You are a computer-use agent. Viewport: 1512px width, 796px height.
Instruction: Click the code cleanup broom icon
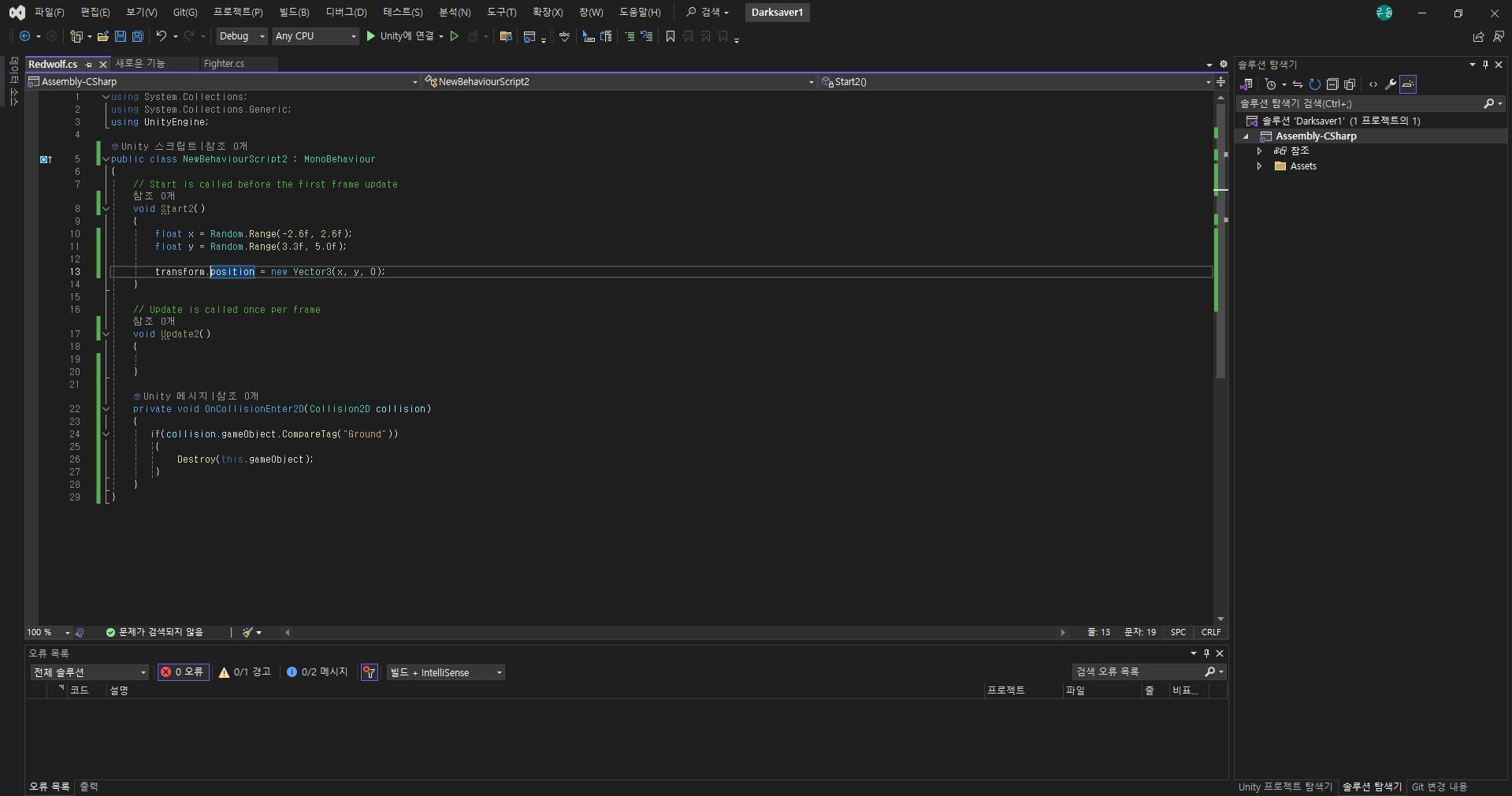click(x=247, y=632)
